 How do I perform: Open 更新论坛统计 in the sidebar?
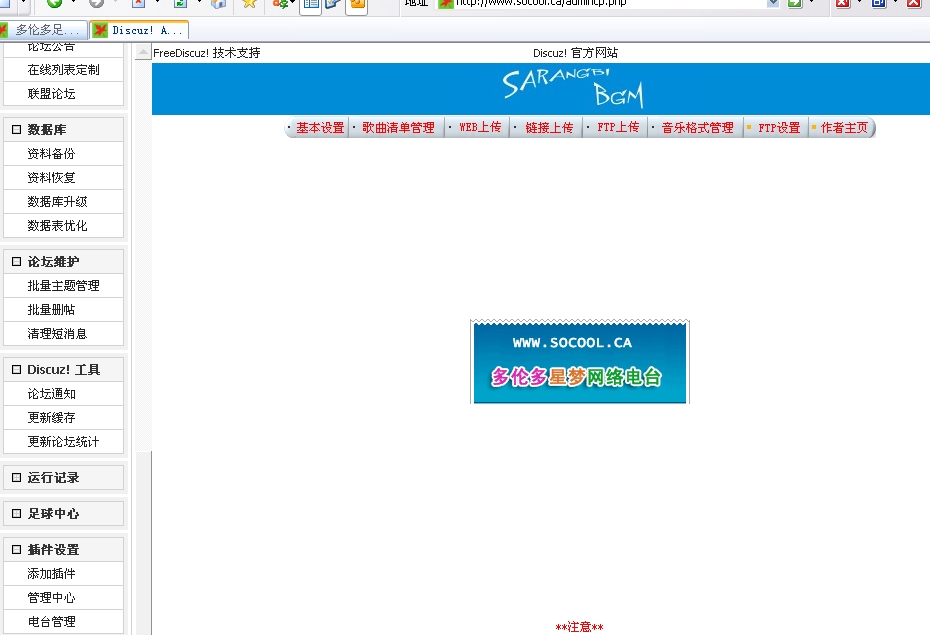[x=63, y=442]
